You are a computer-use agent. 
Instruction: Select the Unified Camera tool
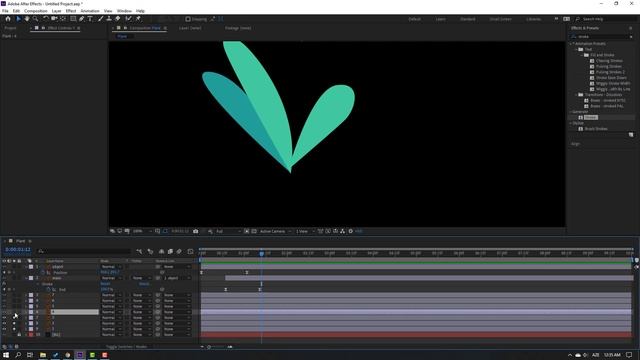pyautogui.click(x=54, y=19)
